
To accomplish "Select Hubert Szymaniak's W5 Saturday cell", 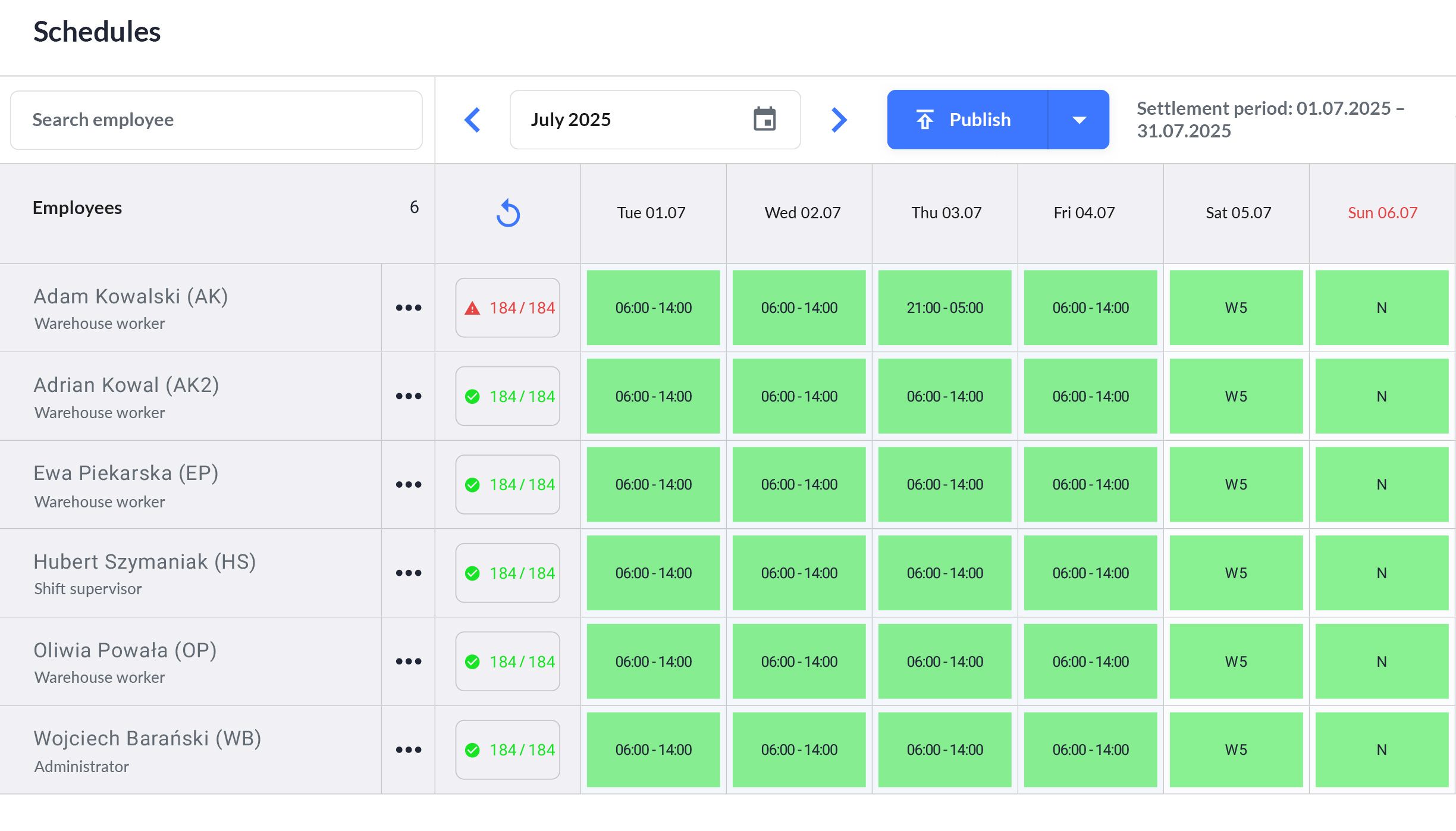I will (x=1236, y=573).
